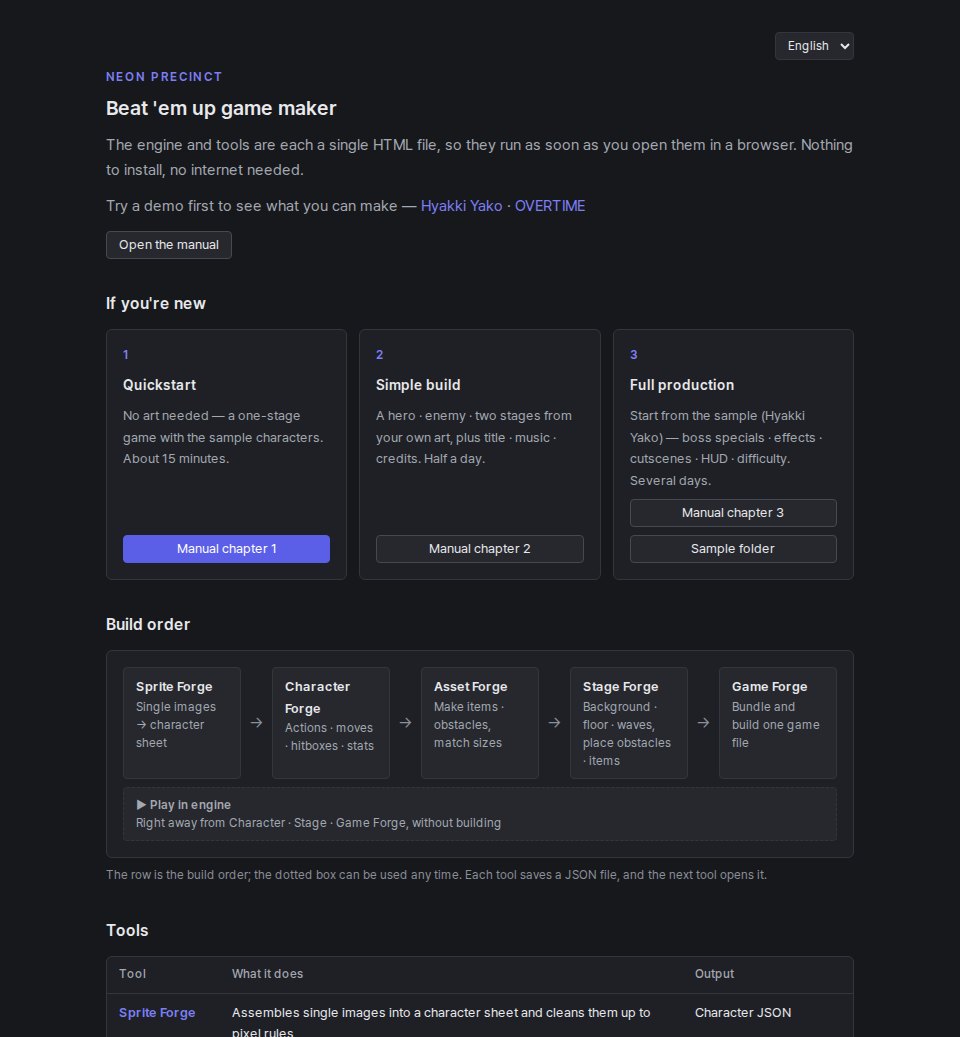This screenshot has height=1037, width=960.
Task: Click the play triangle icon beside Play in engine
Action: (141, 805)
